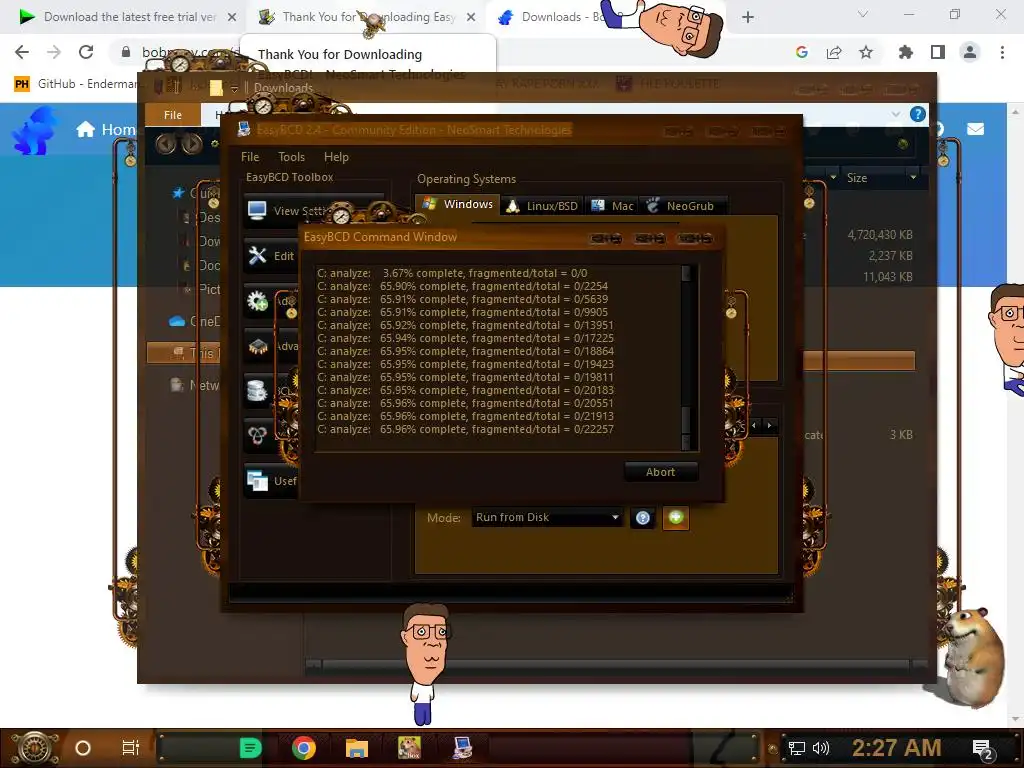Switch to Mac tab

(x=612, y=206)
